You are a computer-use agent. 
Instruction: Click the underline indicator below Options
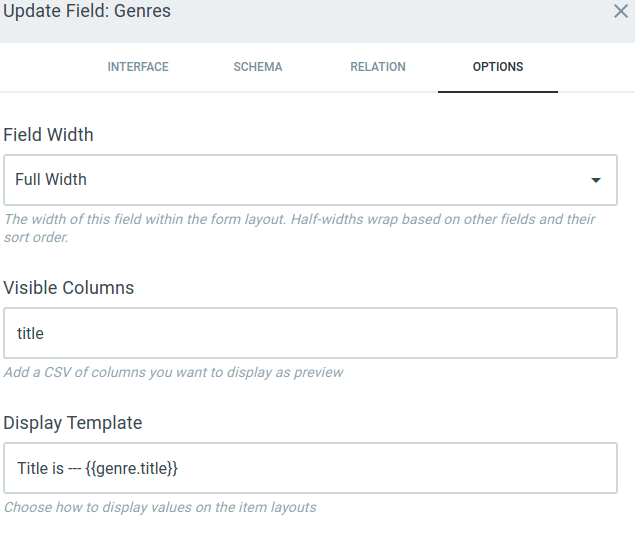point(498,91)
